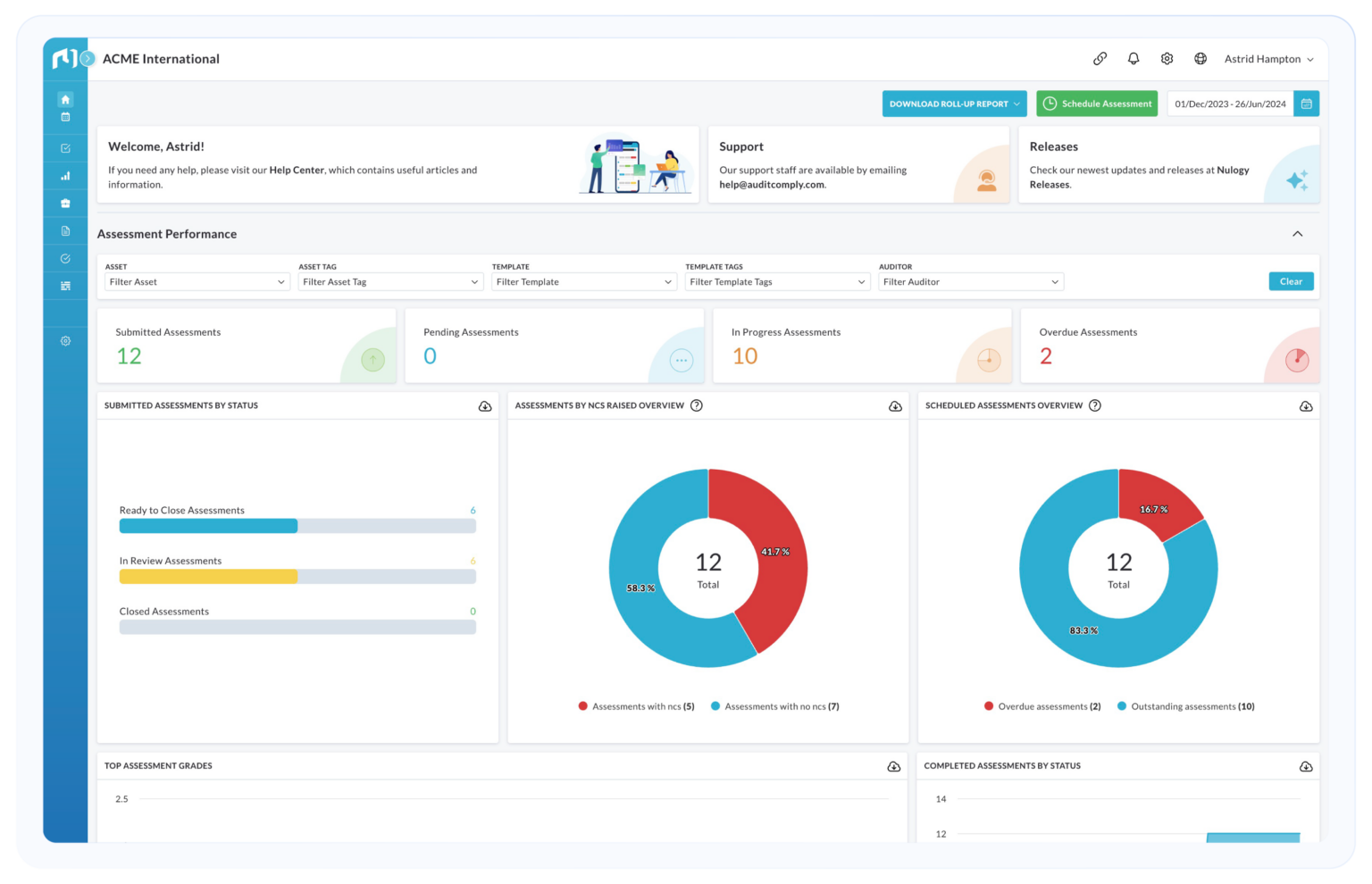Open the Home dashboard in the sidebar

[x=65, y=99]
